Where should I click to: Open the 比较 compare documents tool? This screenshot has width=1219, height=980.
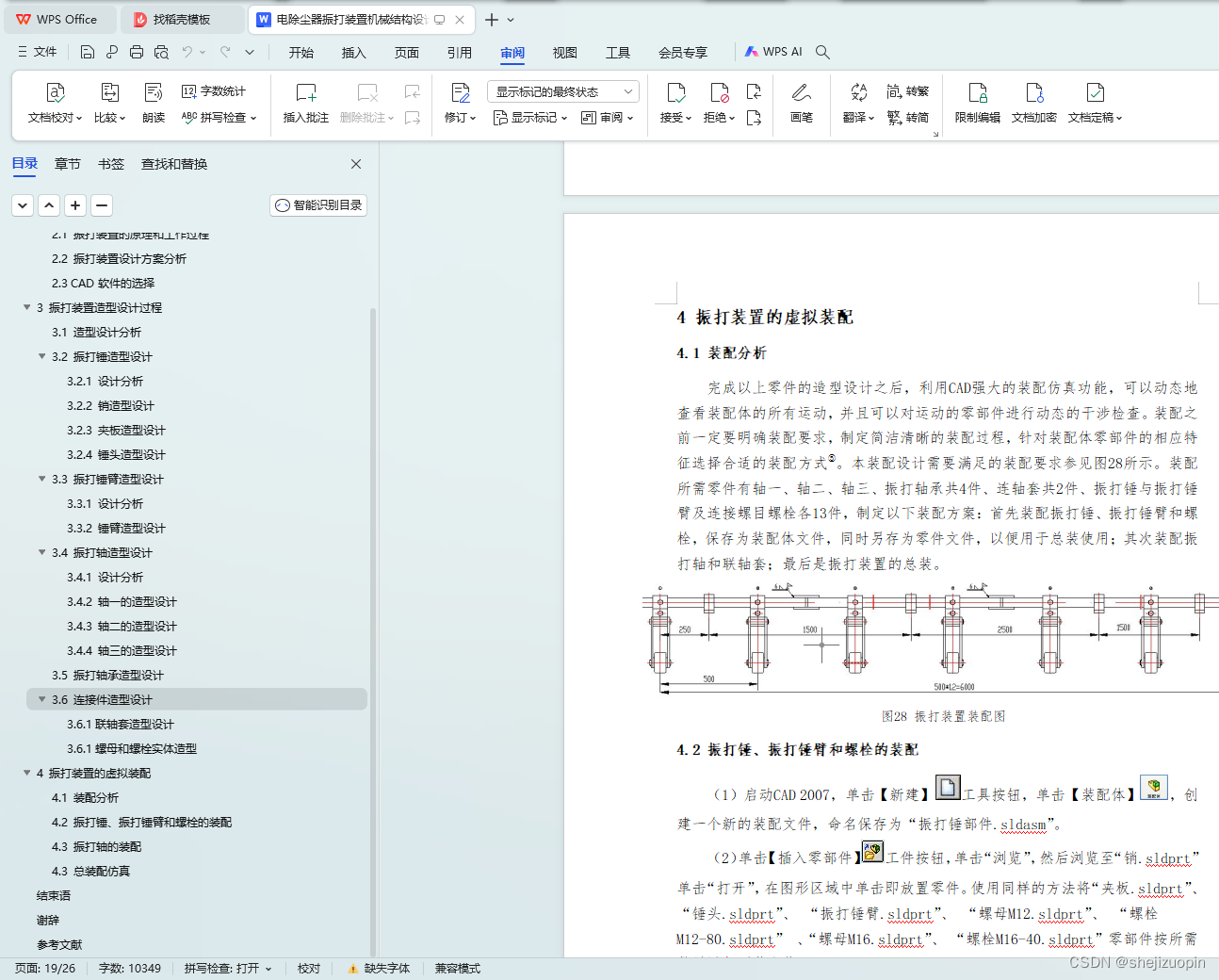tap(109, 103)
